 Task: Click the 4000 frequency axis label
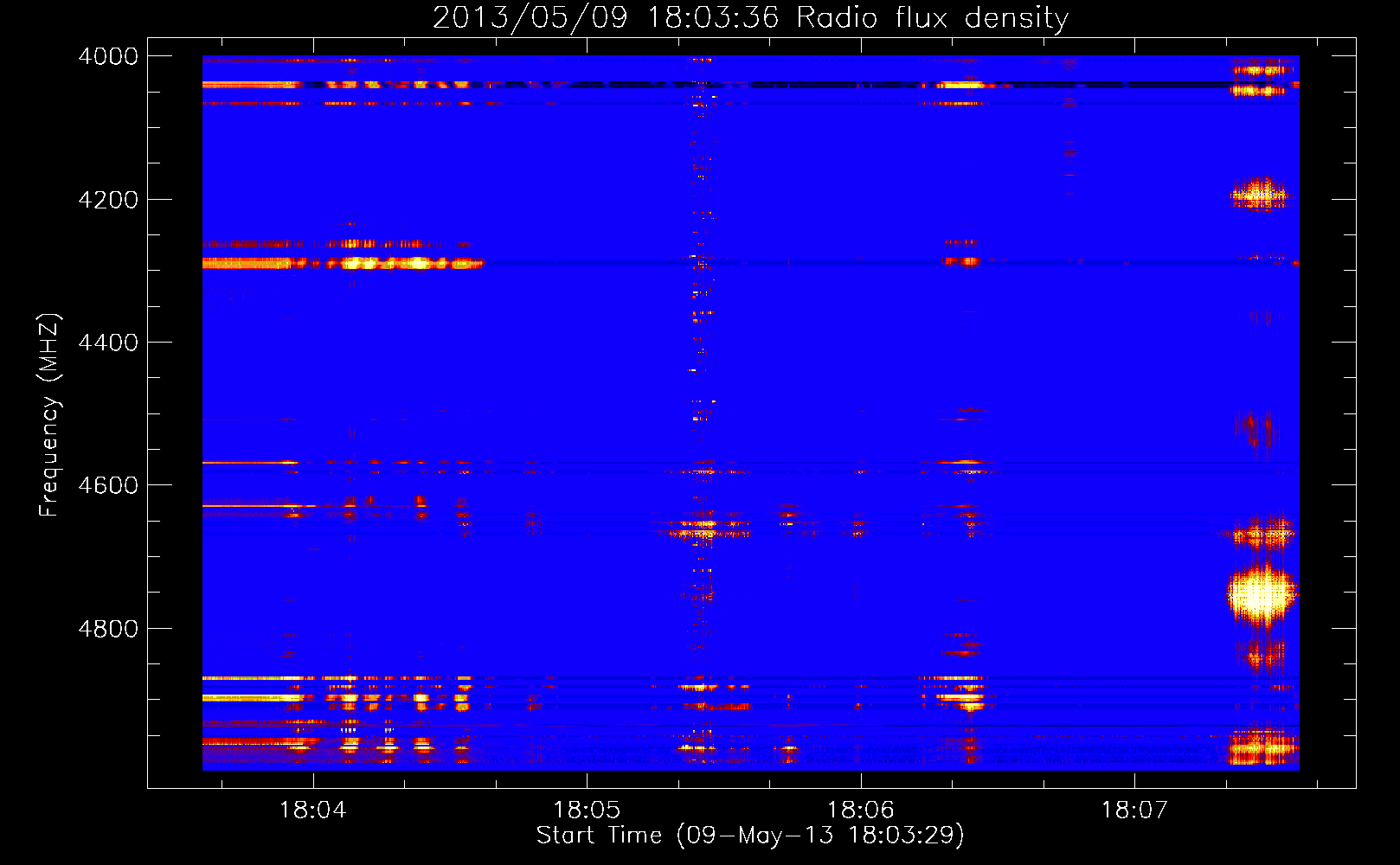click(x=108, y=56)
